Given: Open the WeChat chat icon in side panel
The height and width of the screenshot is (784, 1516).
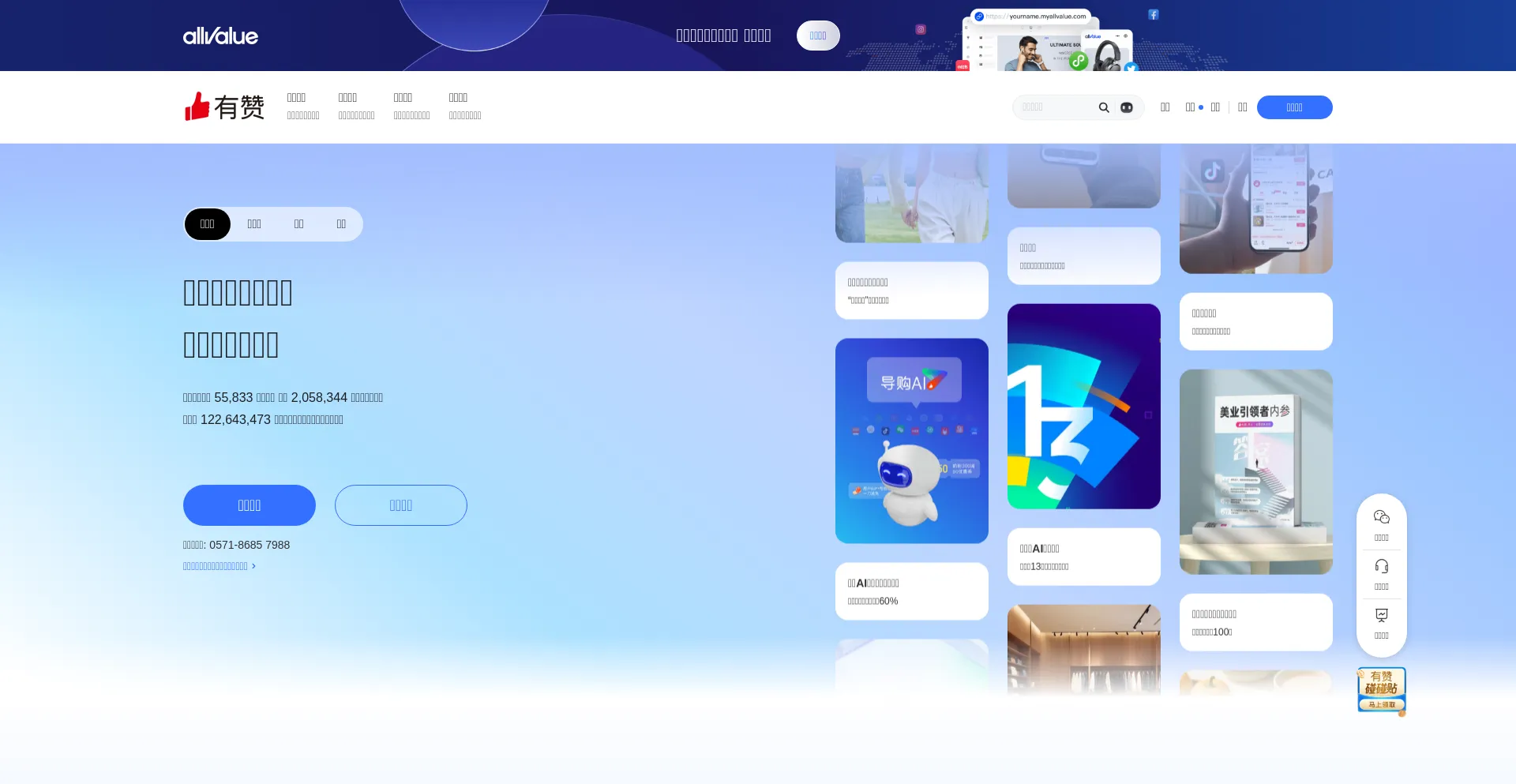Looking at the screenshot, I should pos(1381,518).
